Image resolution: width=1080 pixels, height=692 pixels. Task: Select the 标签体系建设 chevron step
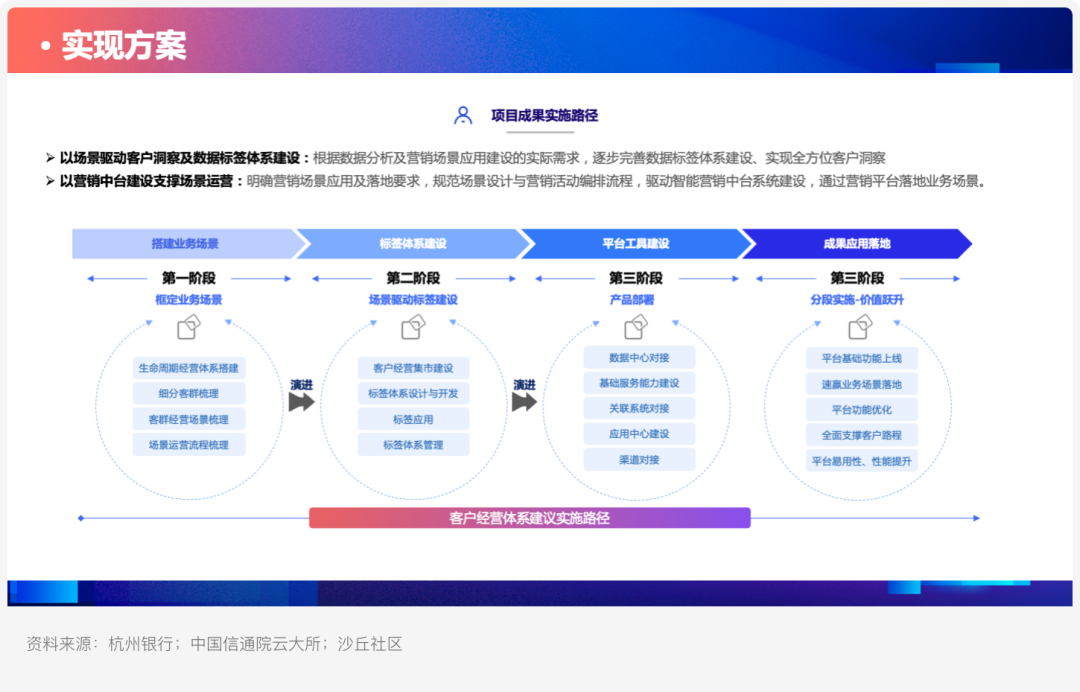(413, 244)
